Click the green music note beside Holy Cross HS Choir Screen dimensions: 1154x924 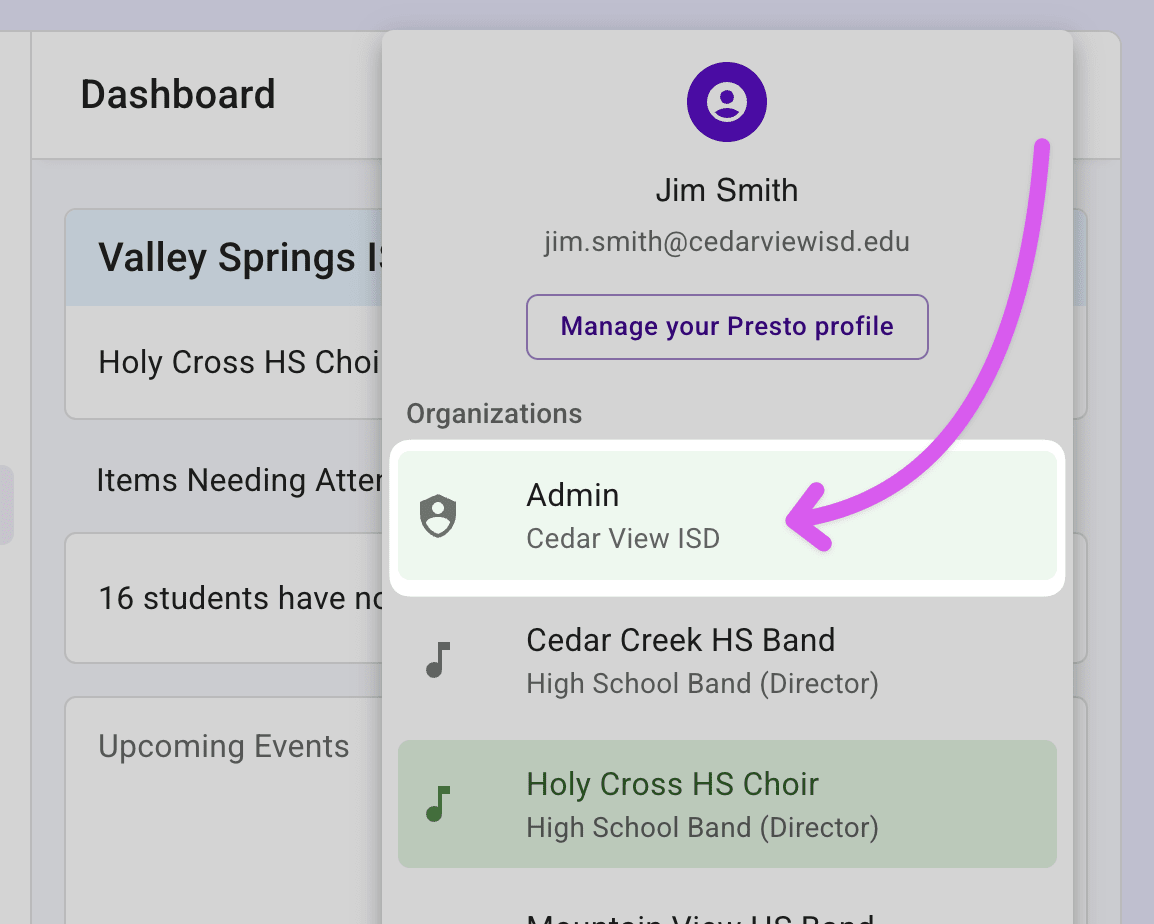coord(437,804)
